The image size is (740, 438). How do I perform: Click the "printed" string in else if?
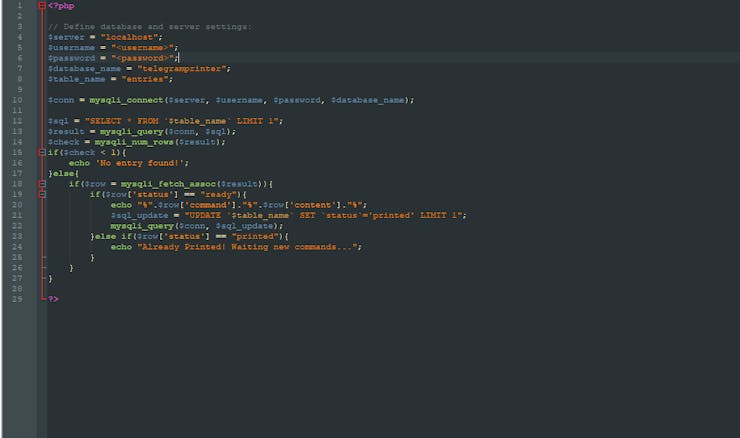[x=255, y=236]
